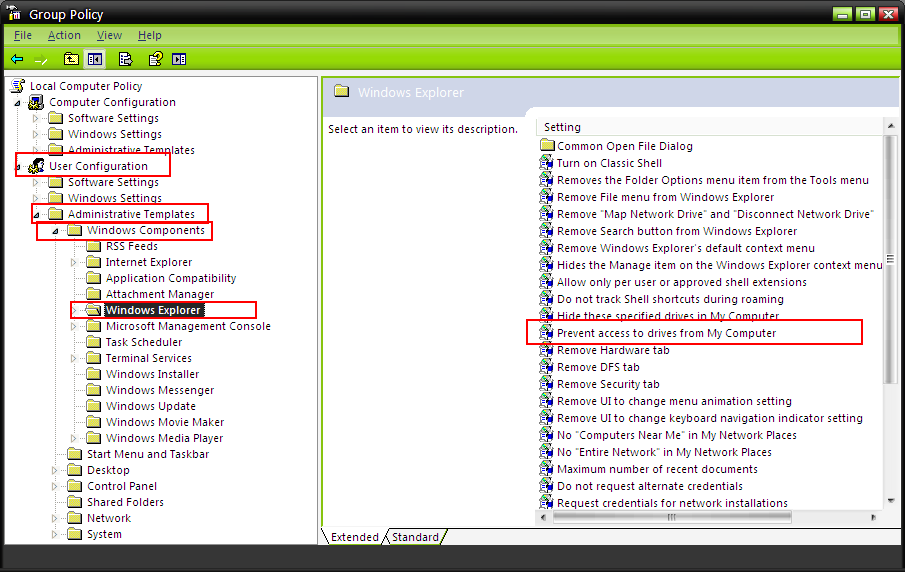Click the Turn on Classic Shell policy icon

pyautogui.click(x=546, y=163)
